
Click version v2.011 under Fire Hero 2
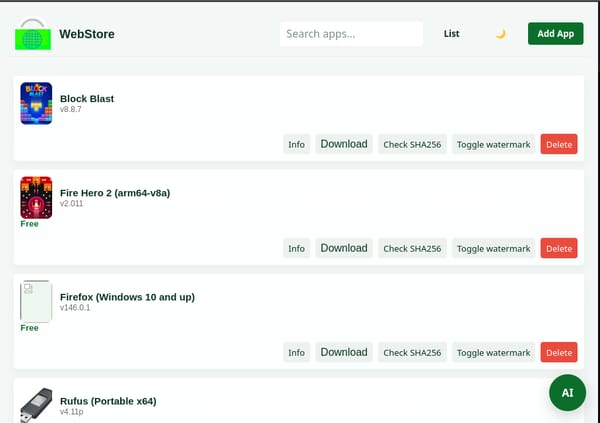click(72, 203)
